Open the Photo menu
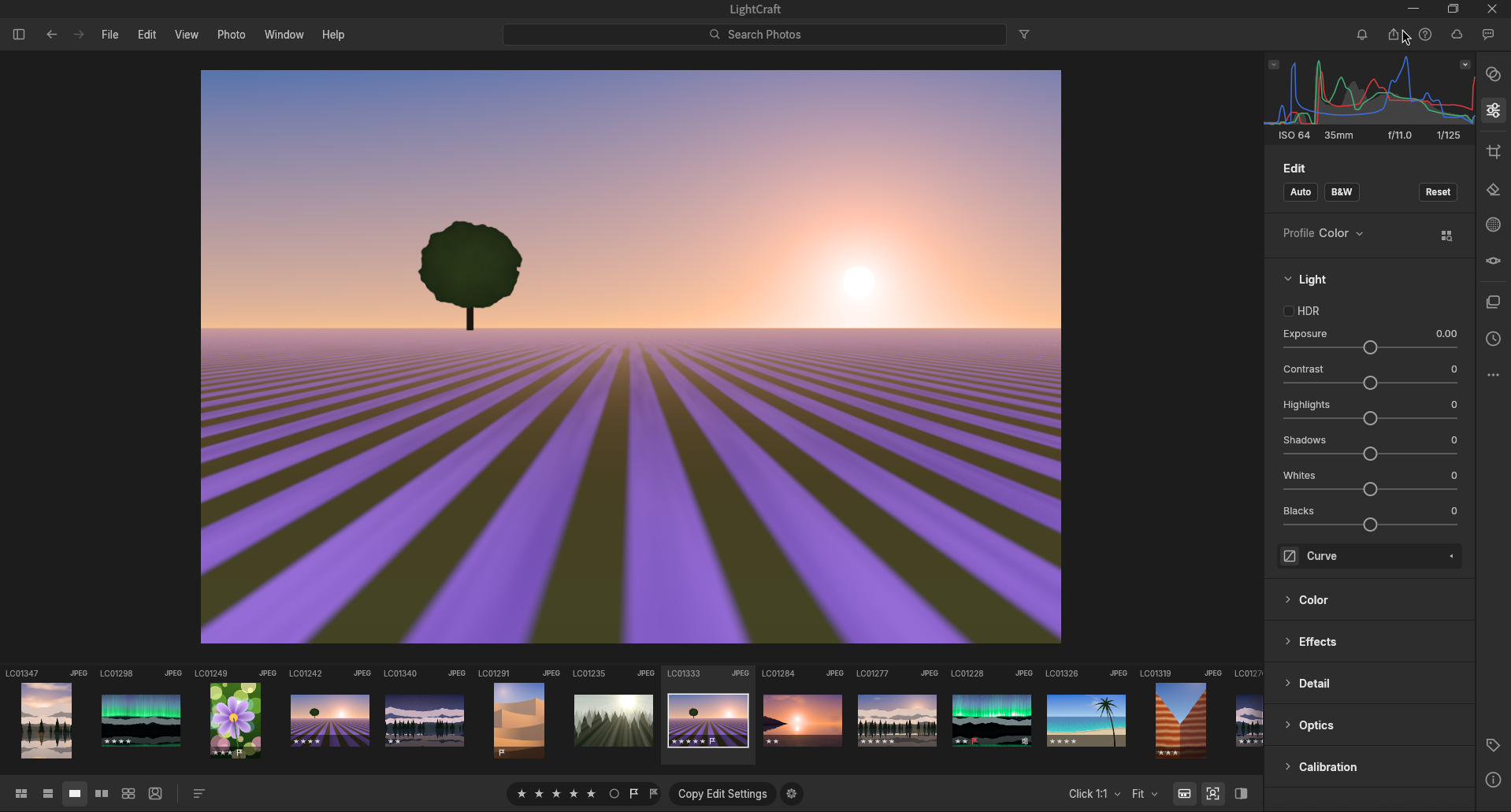Viewport: 1511px width, 812px height. point(231,35)
